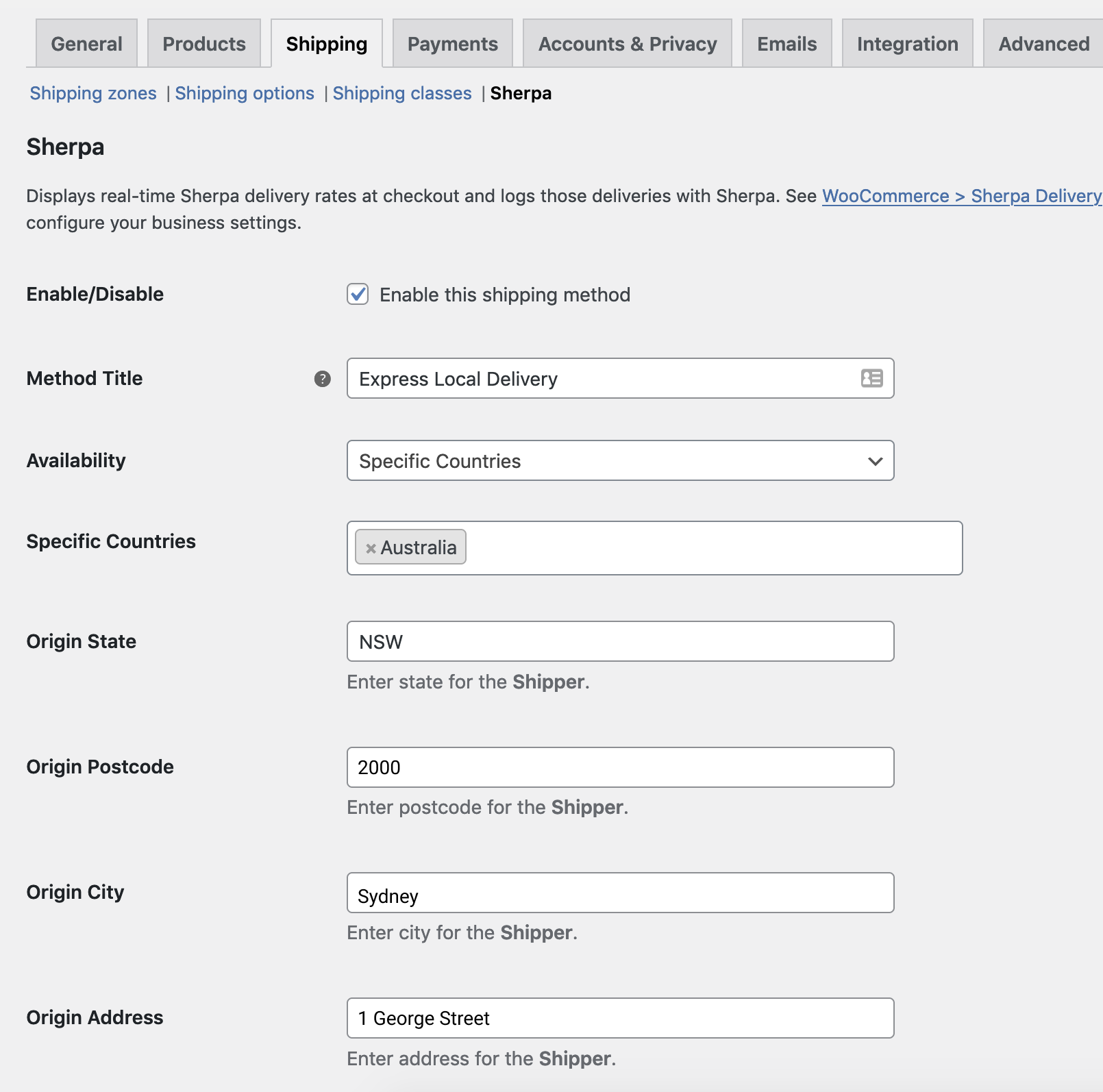Open Shipping classes link
1103x1092 pixels.
[x=402, y=93]
